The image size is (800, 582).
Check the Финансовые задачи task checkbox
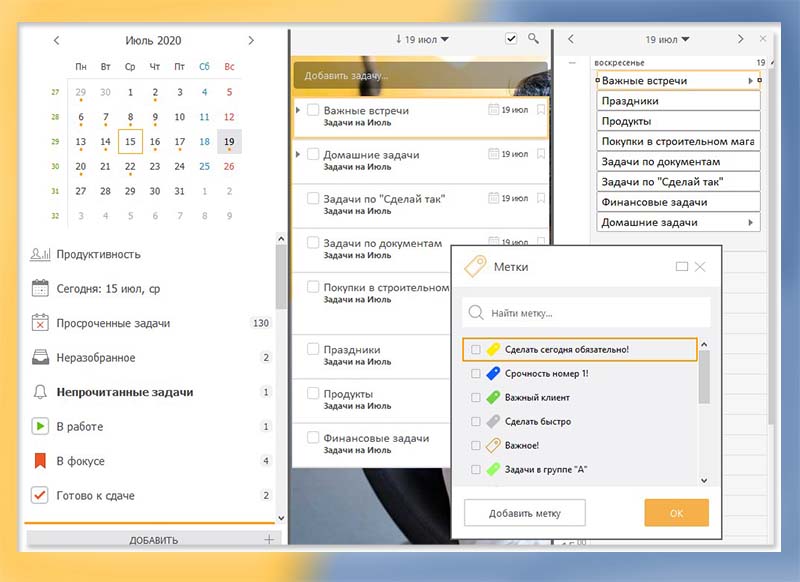click(313, 437)
